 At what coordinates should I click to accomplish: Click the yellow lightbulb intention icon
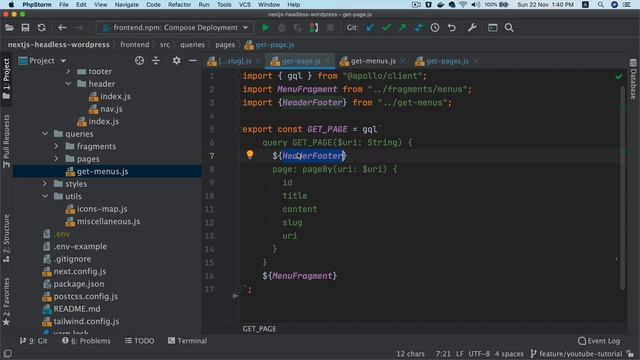tap(250, 154)
